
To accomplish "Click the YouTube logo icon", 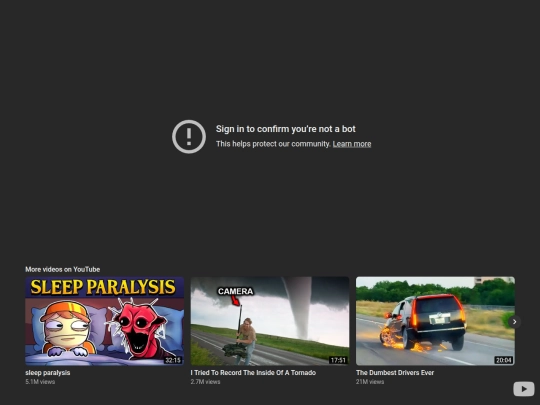I will 524,389.
